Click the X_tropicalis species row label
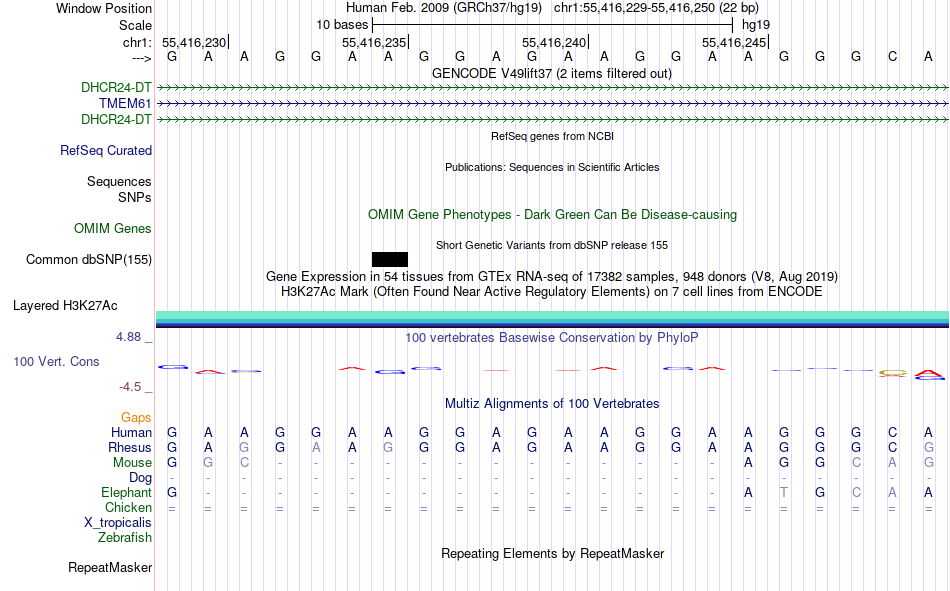Screen dimensions: 950x591 click(118, 523)
